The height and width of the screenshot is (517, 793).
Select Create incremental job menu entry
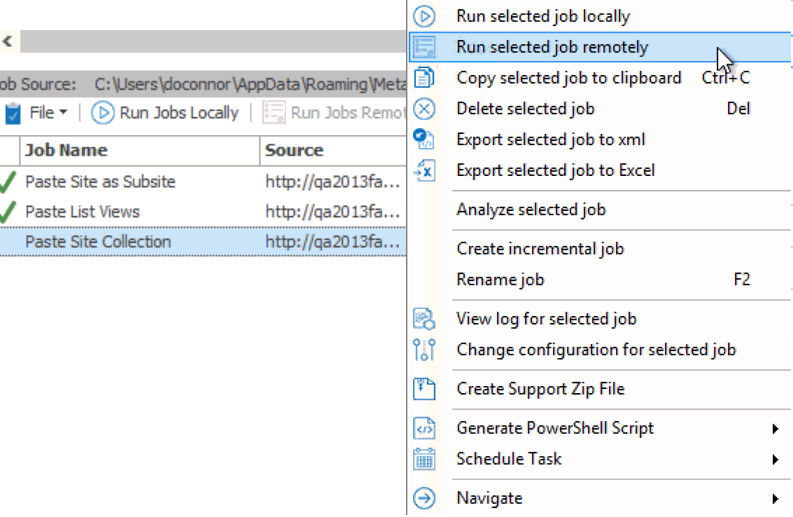539,249
